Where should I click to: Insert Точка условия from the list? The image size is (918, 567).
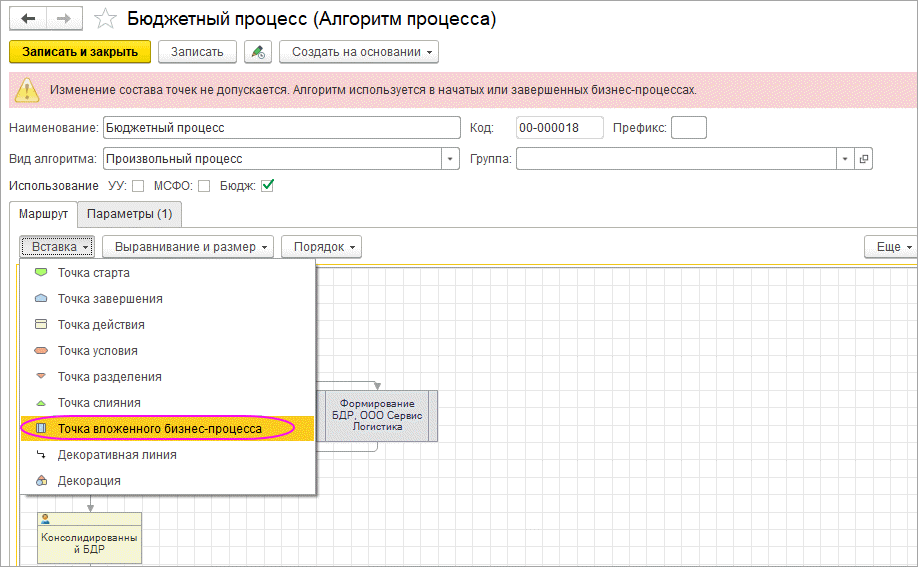tap(97, 351)
